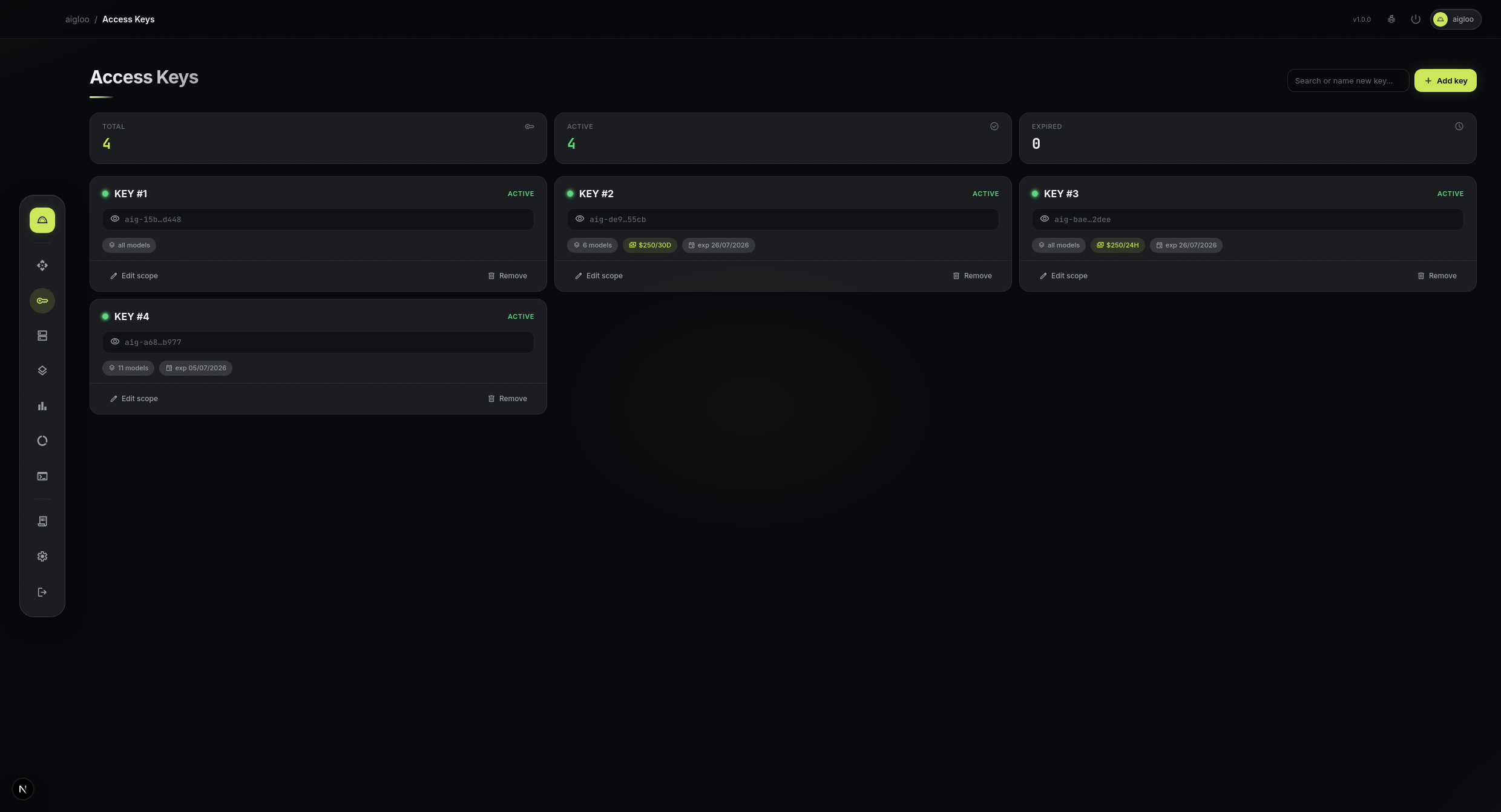Click key string aig-15b…d448
This screenshot has width=1501, height=812.
[153, 220]
